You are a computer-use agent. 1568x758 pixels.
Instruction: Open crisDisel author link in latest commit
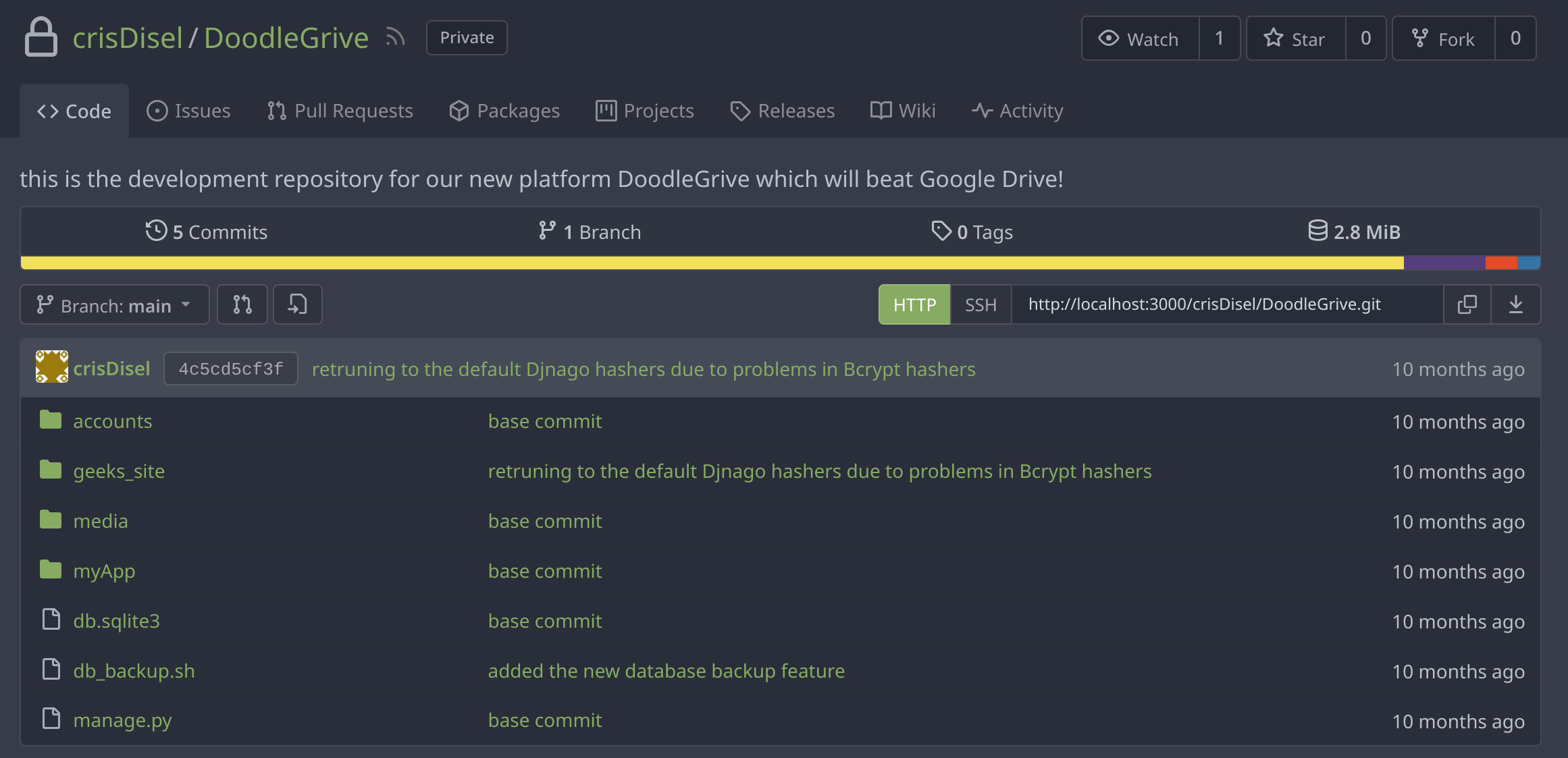tap(112, 369)
